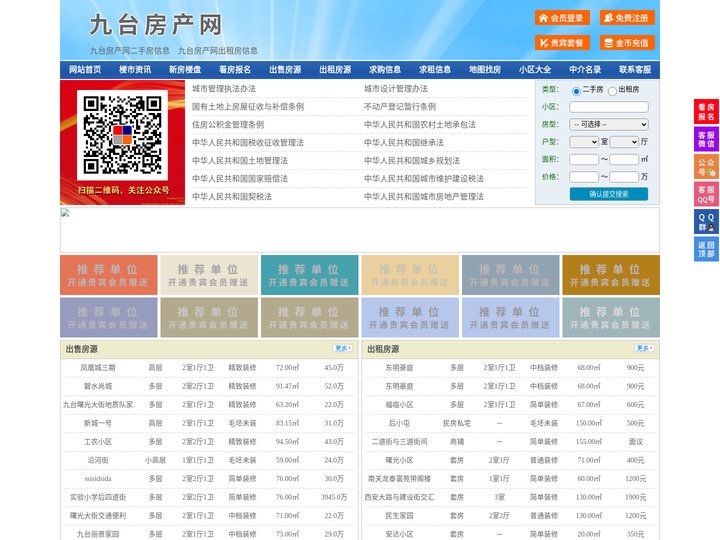Image resolution: width=720 pixels, height=540 pixels.
Task: Open 中华人民共和国城市房地产管理法 link
Action: pyautogui.click(x=424, y=197)
